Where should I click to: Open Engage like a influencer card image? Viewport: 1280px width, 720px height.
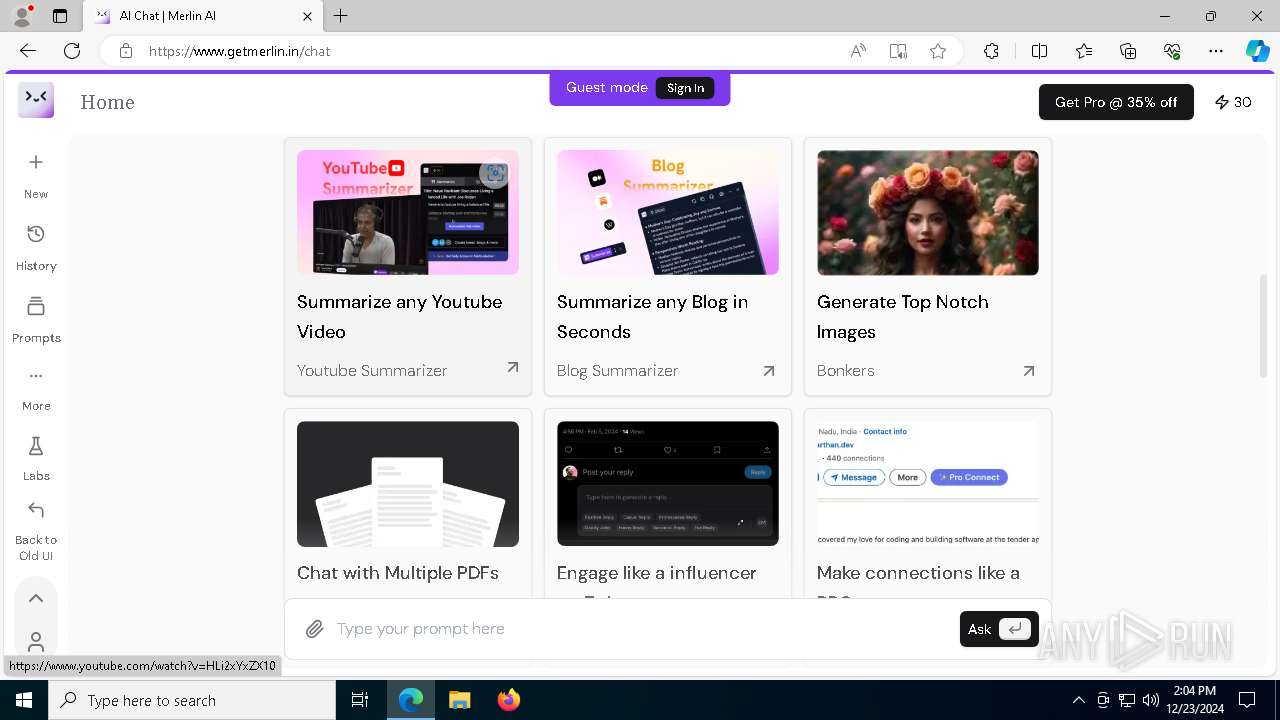[x=668, y=484]
